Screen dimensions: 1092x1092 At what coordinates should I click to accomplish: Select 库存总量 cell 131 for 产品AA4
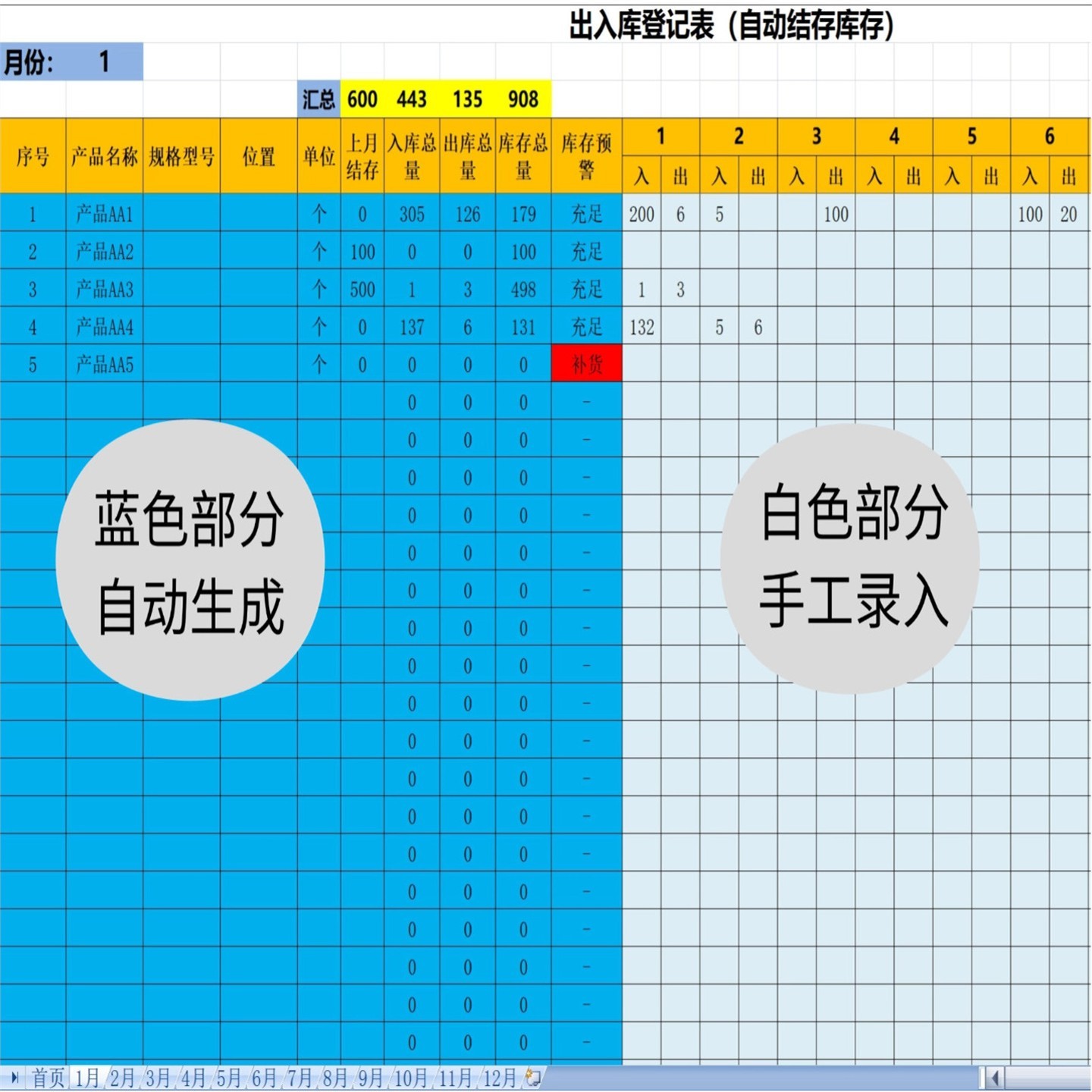(x=523, y=327)
